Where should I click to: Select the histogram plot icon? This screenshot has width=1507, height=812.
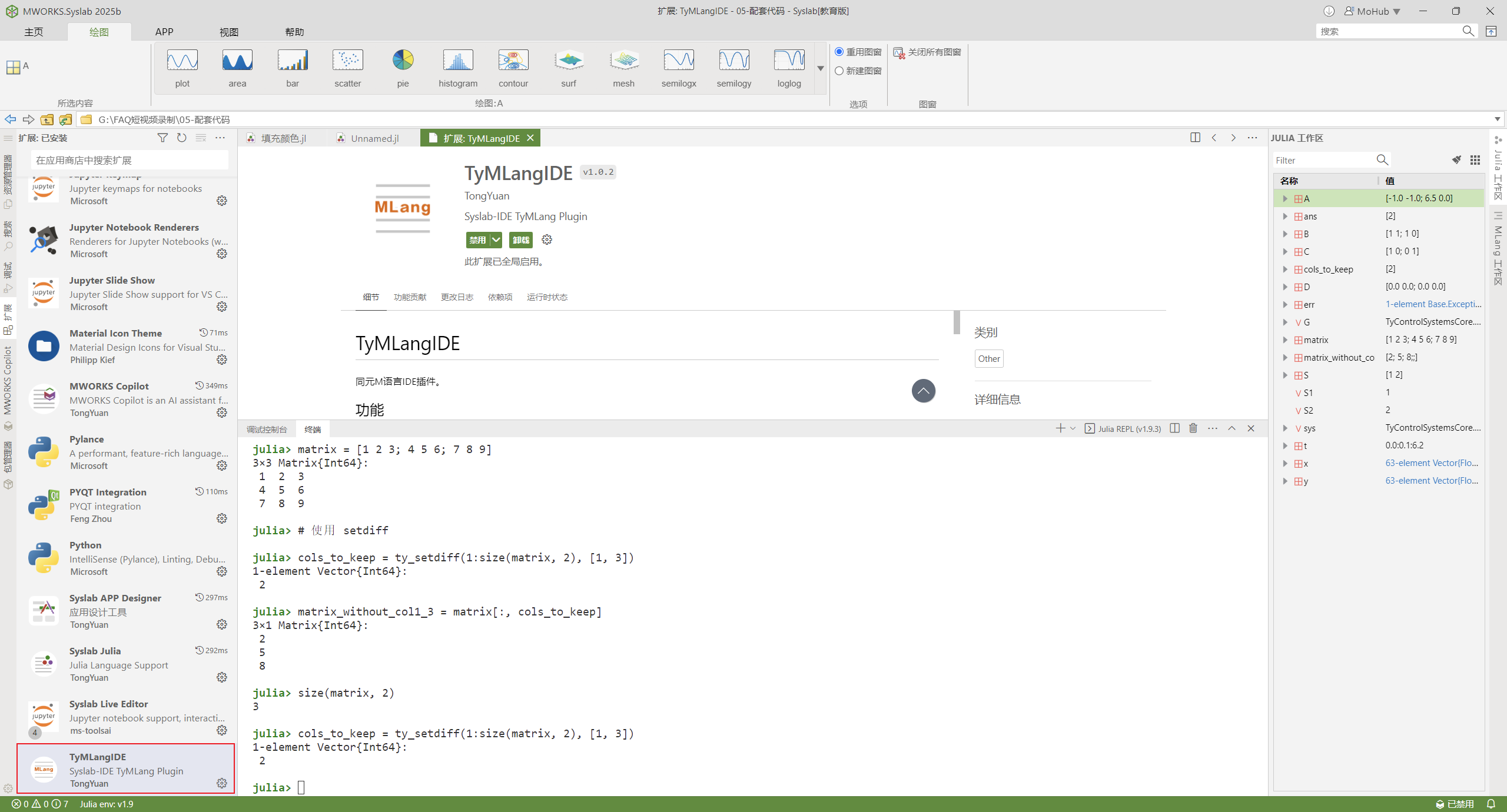(458, 68)
